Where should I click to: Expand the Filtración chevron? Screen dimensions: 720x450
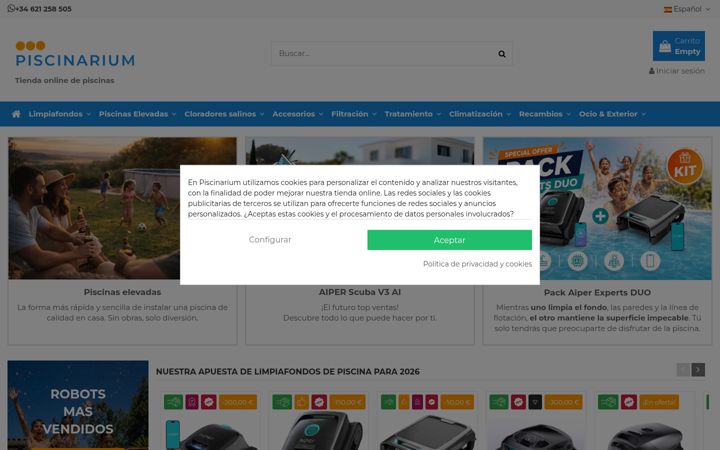click(374, 114)
